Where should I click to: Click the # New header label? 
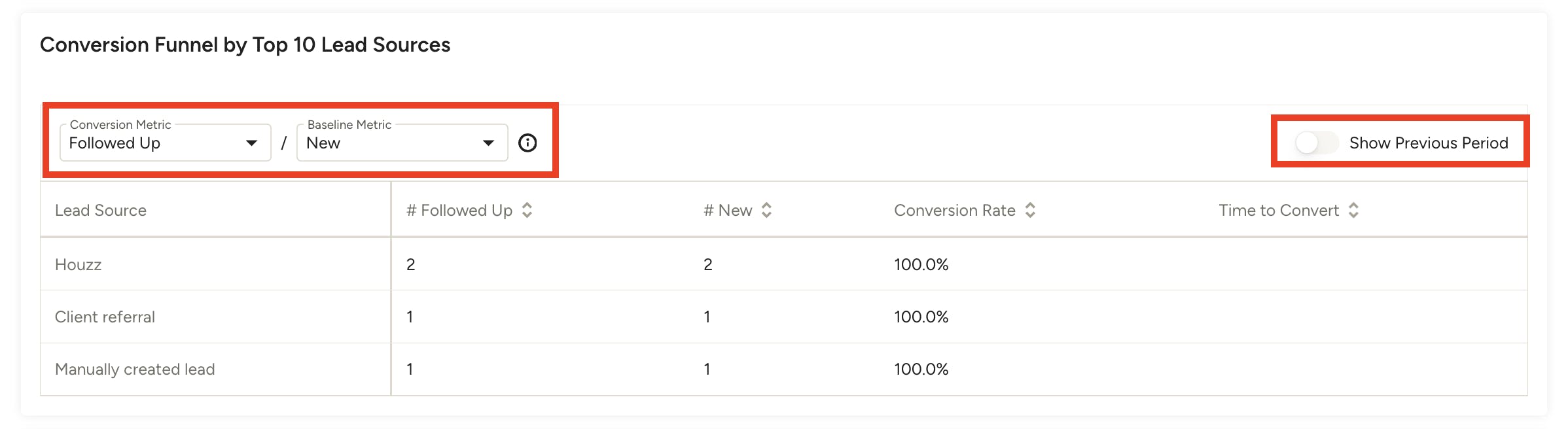[x=728, y=210]
